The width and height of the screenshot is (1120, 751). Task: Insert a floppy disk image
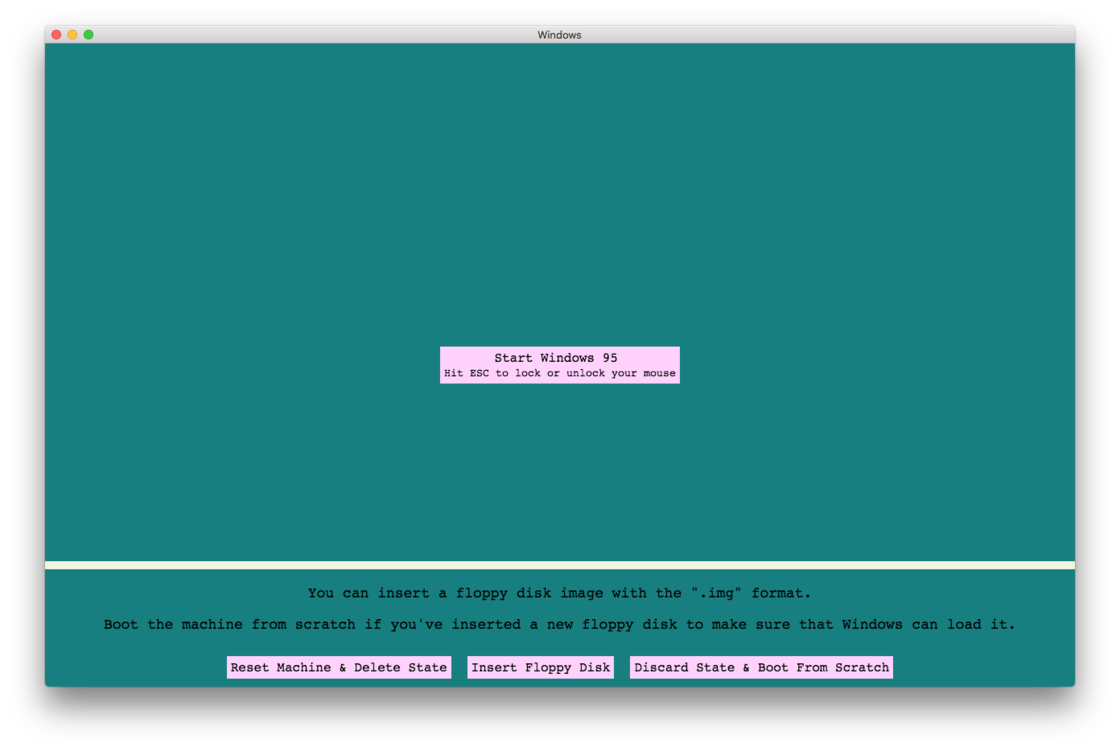[x=540, y=667]
